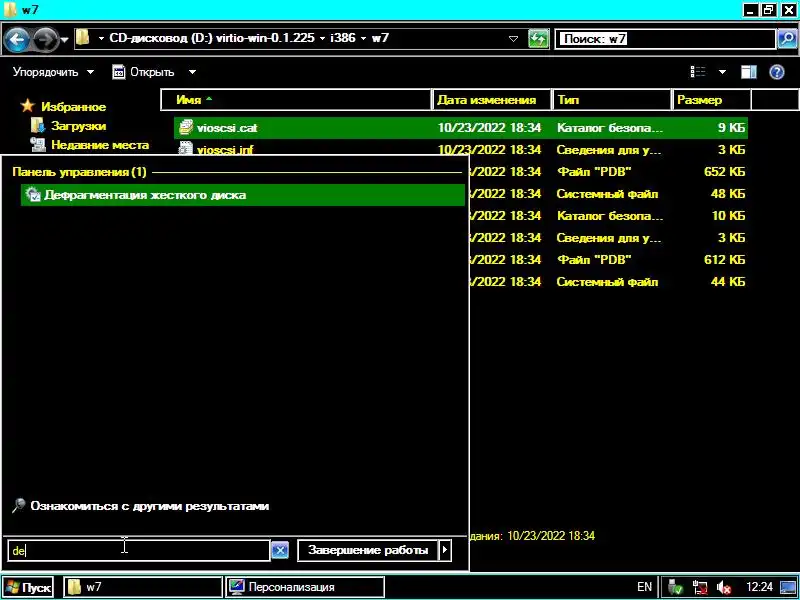Click the Start menu search box containing 'de'
The height and width of the screenshot is (600, 800).
(138, 551)
